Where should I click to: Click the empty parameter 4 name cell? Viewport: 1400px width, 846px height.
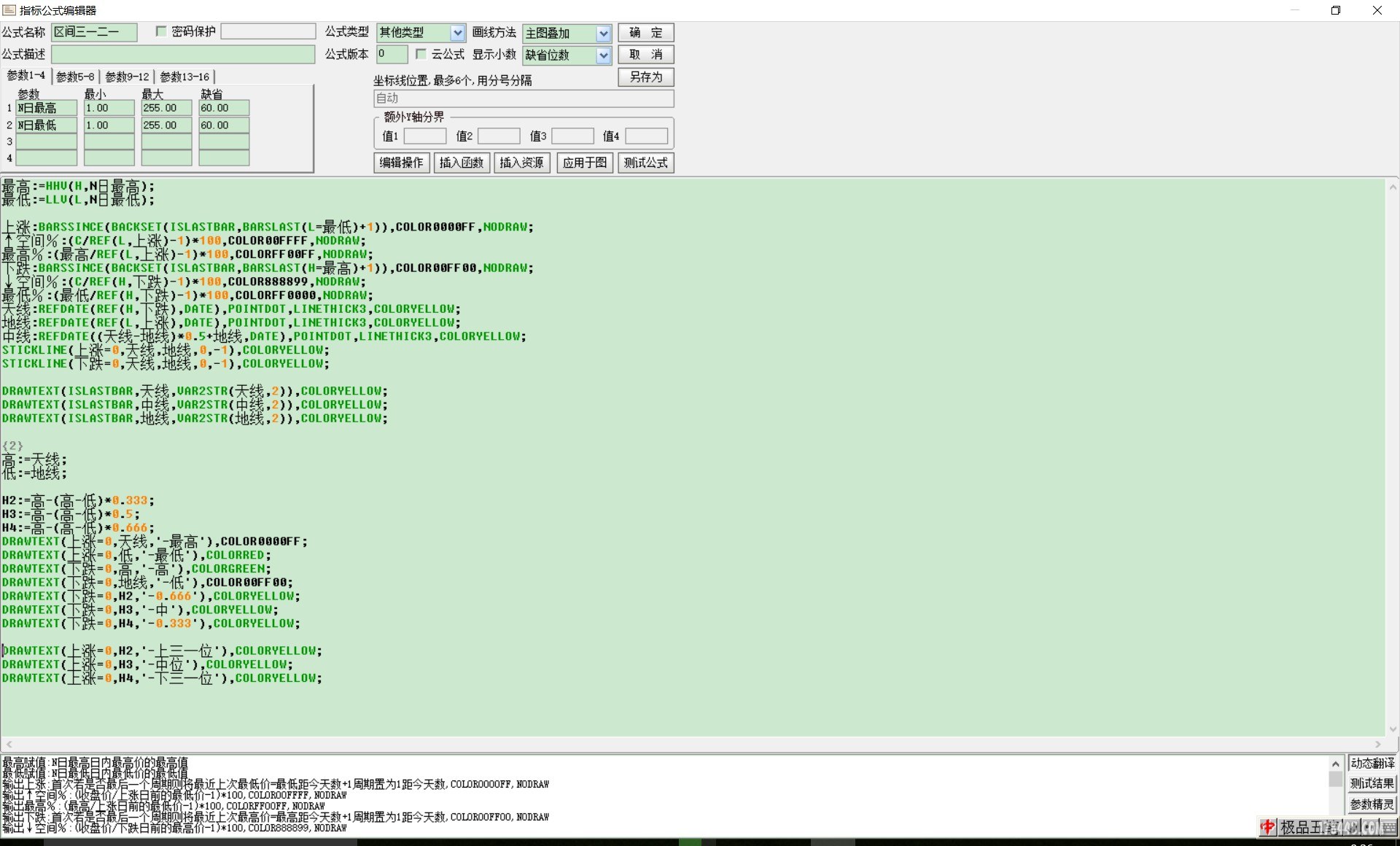[x=47, y=158]
